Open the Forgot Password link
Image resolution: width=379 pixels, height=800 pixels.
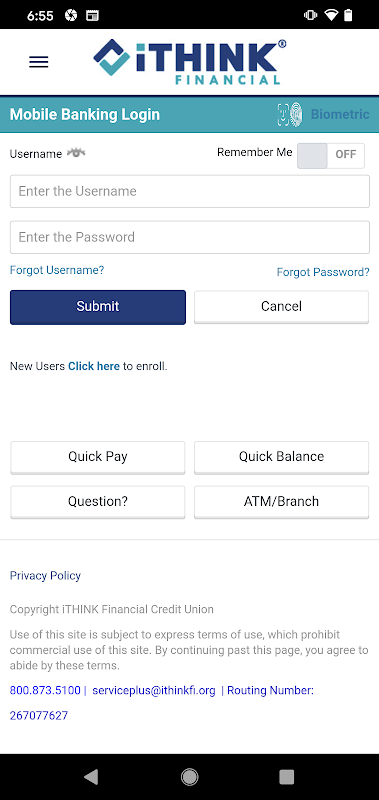coord(323,272)
